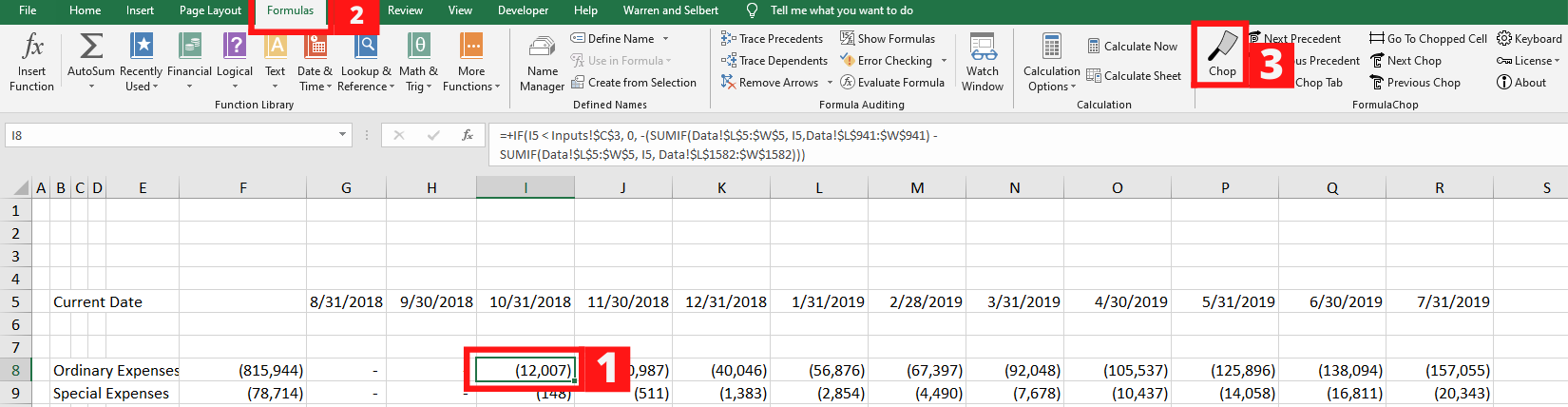This screenshot has height=407, width=1568.
Task: Open the Name Box dropdown arrow
Action: click(x=343, y=136)
